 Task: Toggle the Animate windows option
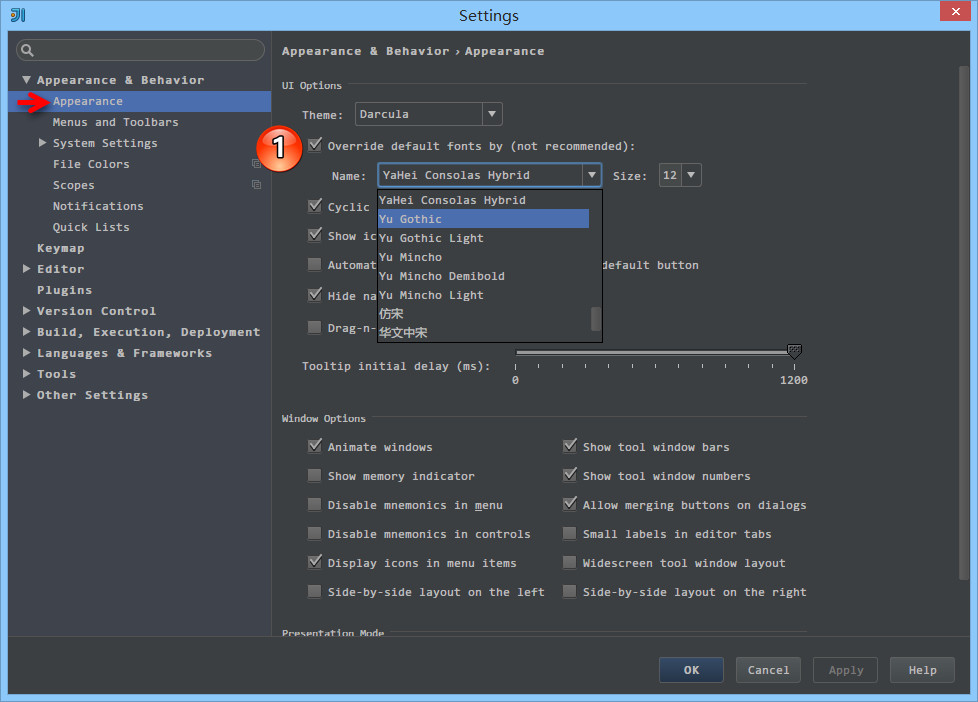coord(314,446)
